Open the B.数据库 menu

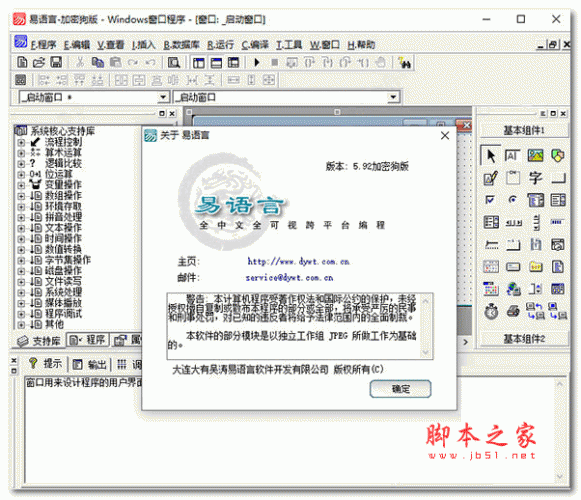pos(182,45)
